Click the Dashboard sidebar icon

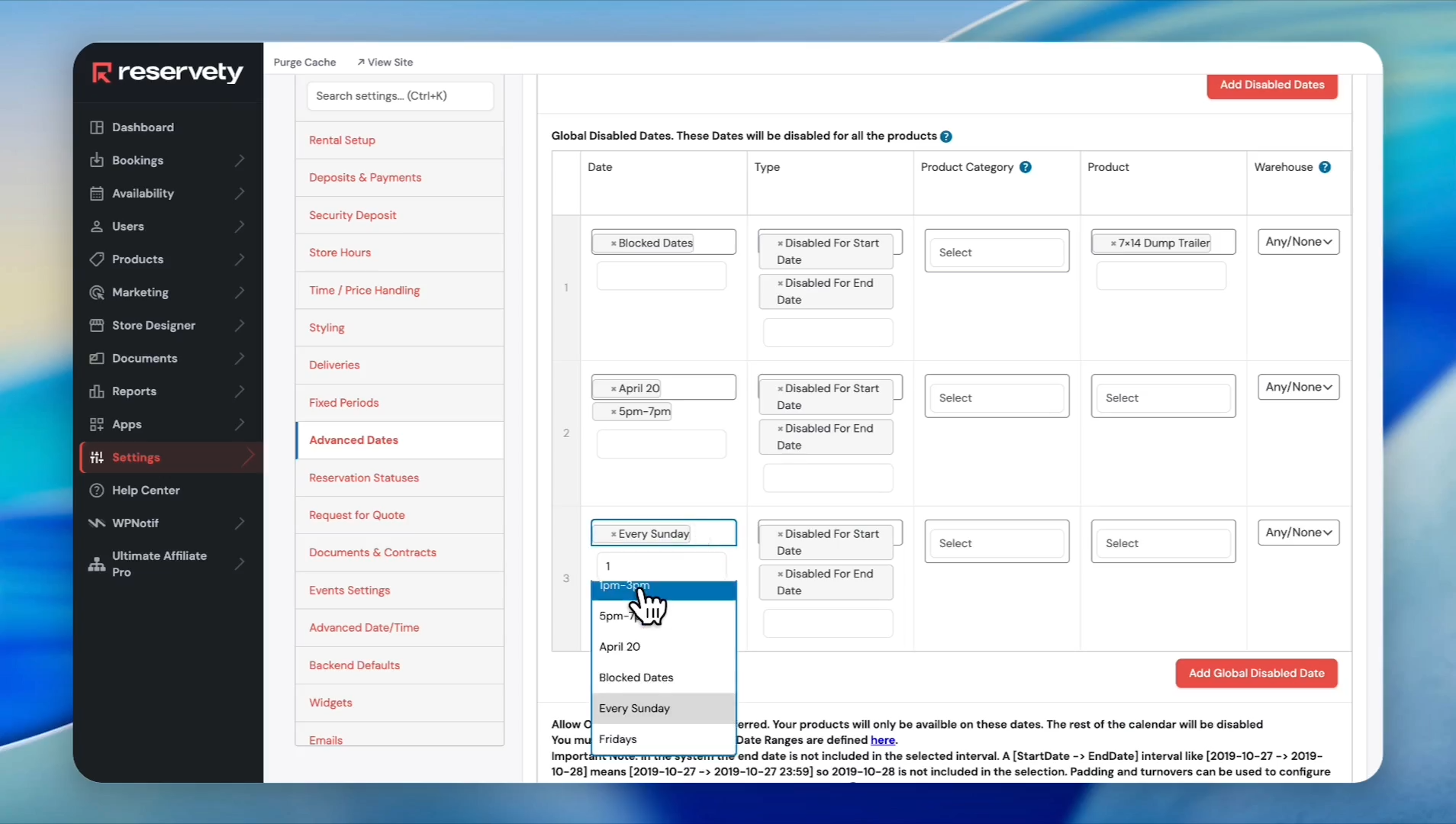pos(97,127)
